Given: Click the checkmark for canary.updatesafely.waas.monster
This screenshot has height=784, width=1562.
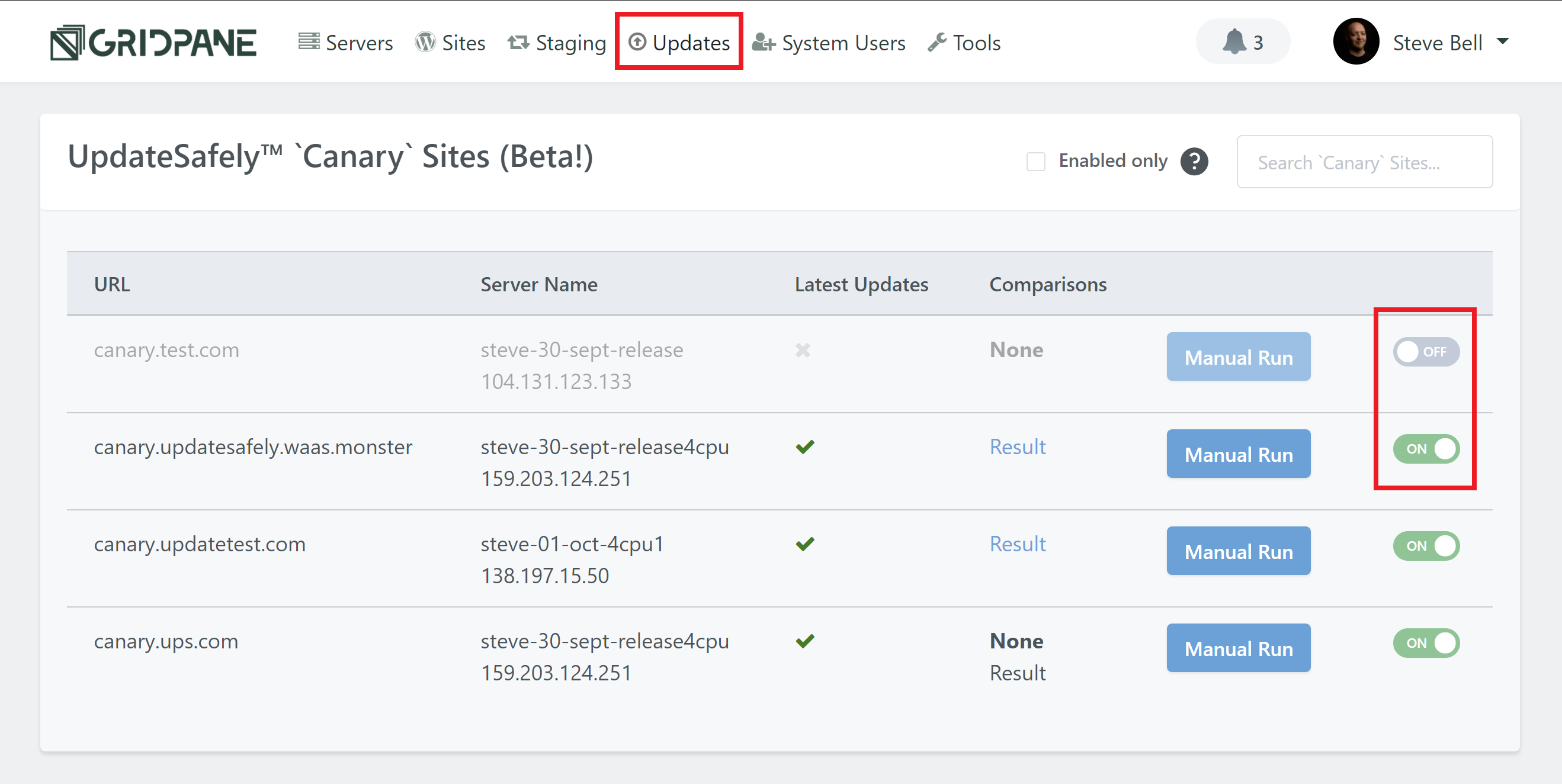Looking at the screenshot, I should tap(804, 447).
